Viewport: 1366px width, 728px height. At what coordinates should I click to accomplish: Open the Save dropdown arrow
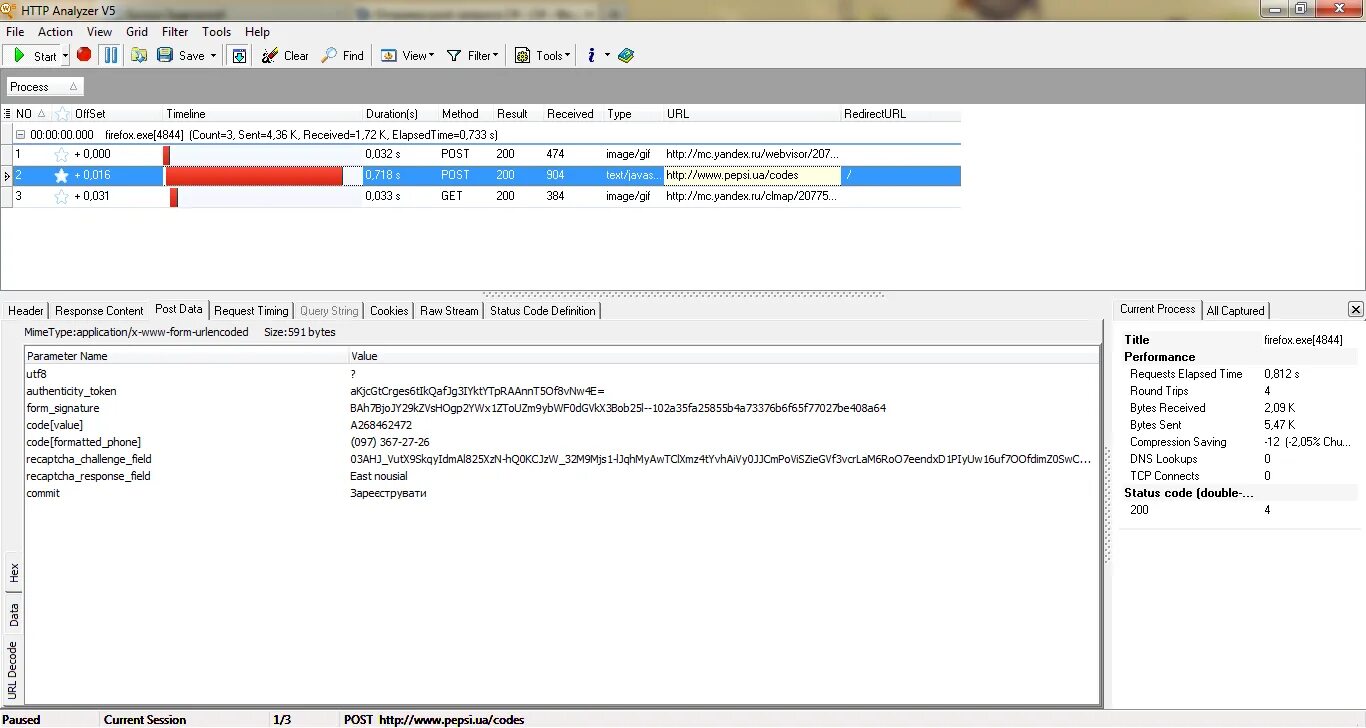[x=213, y=56]
